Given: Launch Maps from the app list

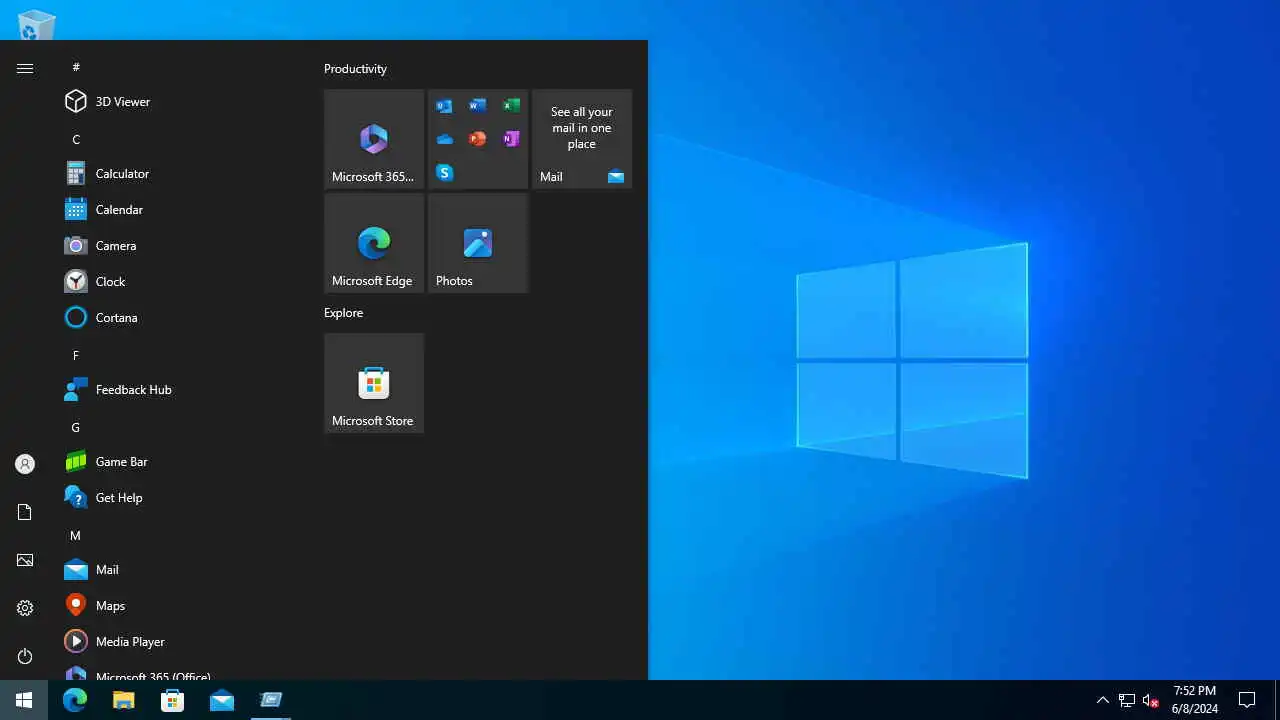Looking at the screenshot, I should pos(182,605).
